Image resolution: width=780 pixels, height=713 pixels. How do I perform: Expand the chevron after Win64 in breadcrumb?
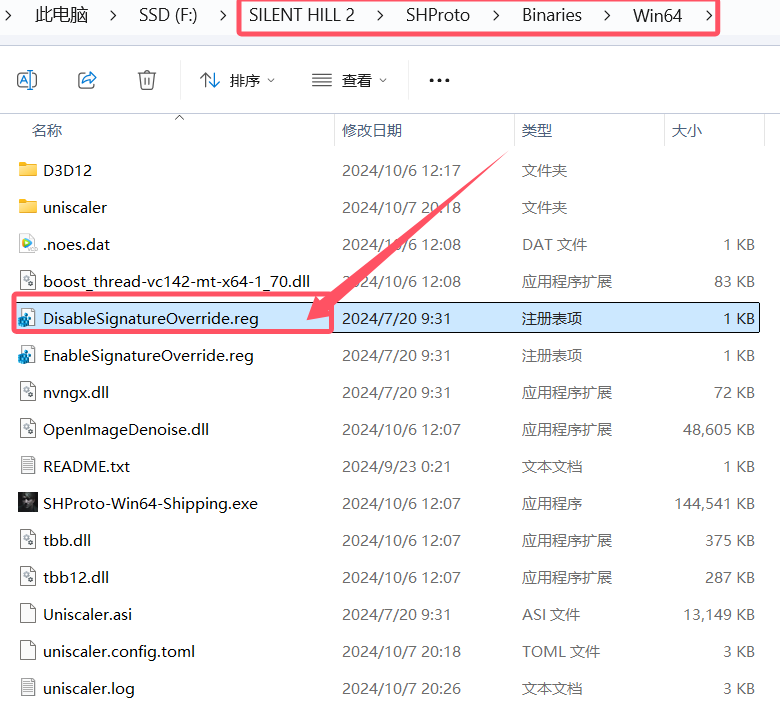(709, 16)
